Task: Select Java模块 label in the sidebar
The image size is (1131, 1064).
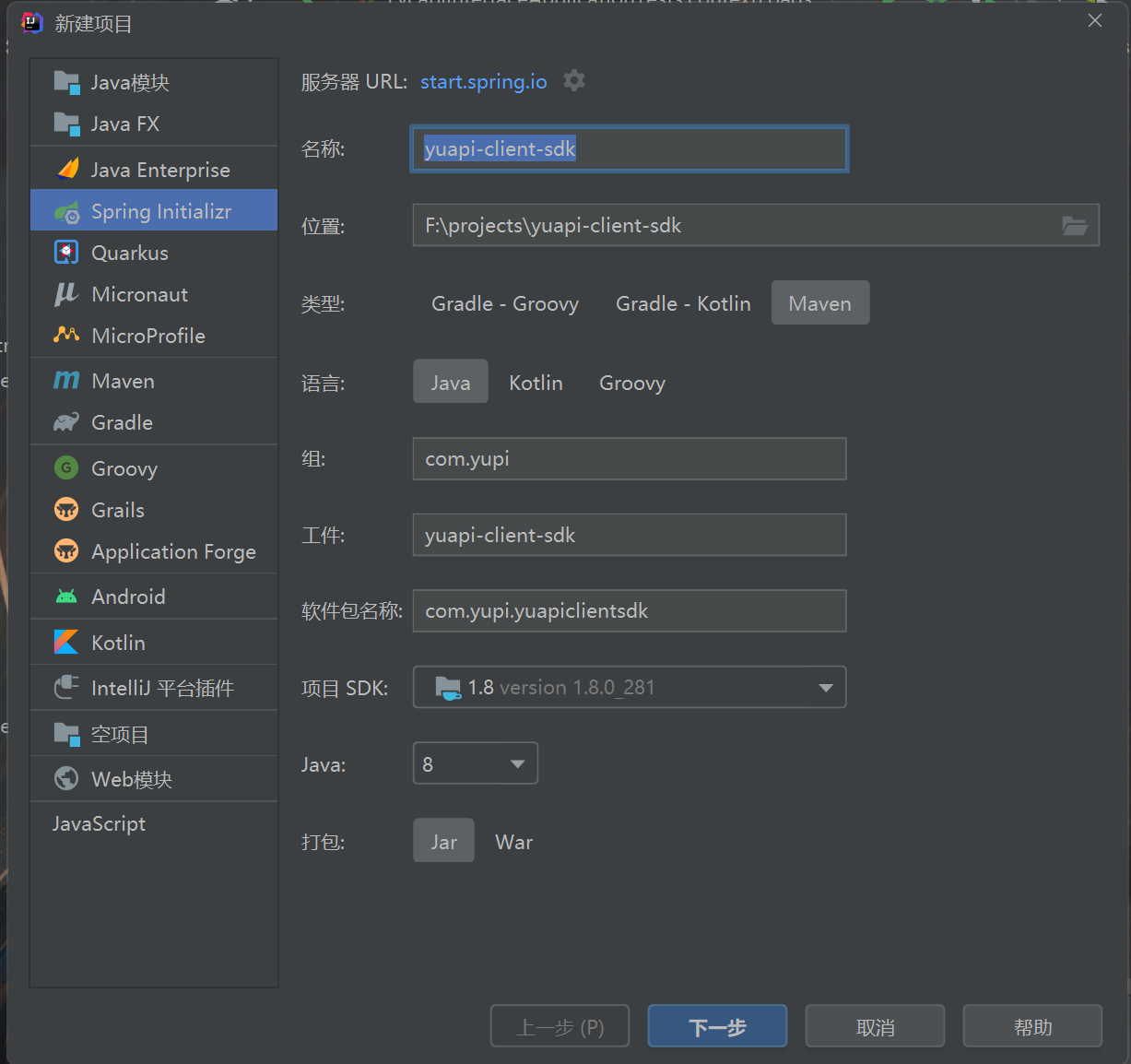Action: 130,83
